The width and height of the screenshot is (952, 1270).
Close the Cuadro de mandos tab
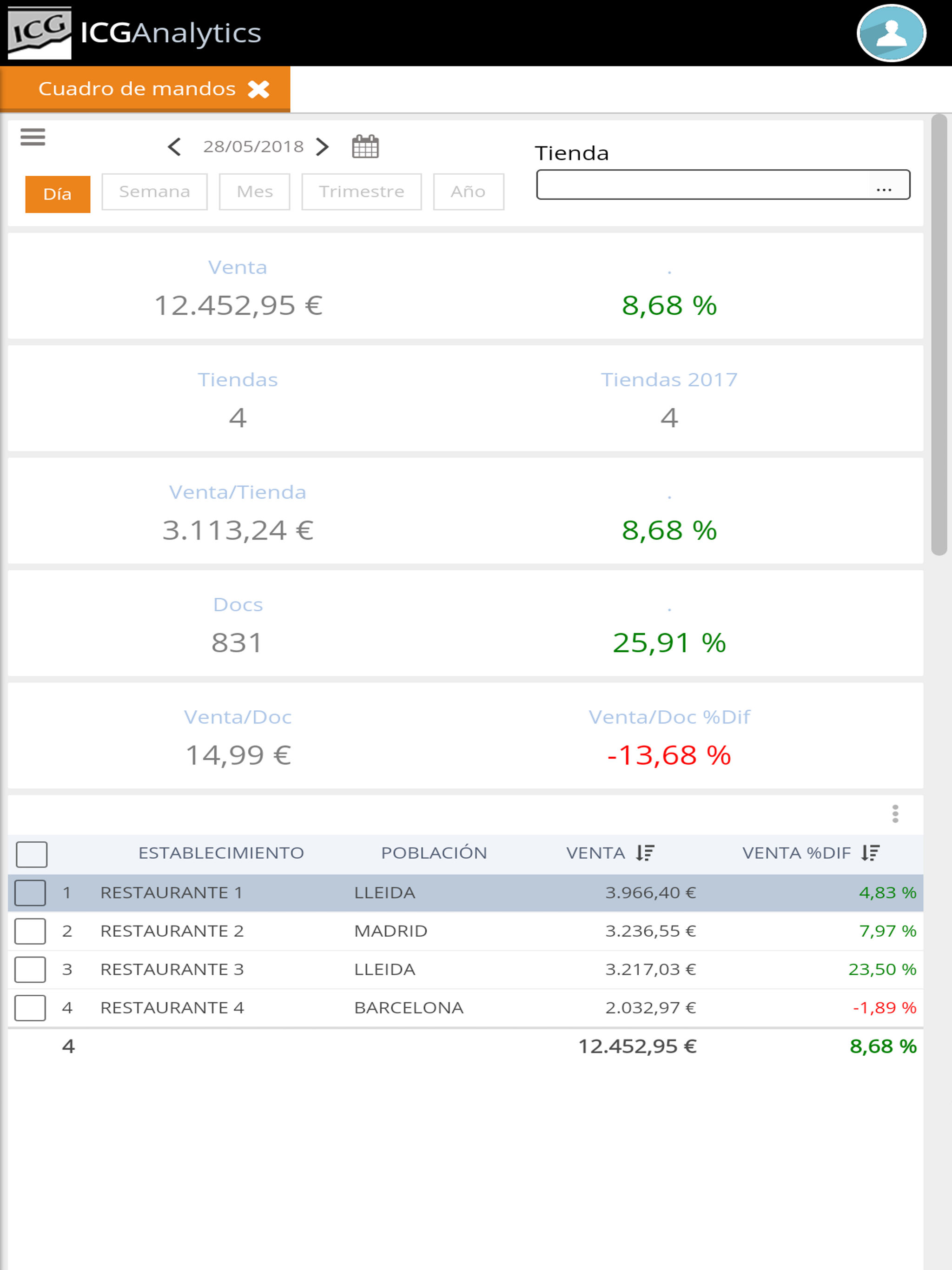(258, 89)
